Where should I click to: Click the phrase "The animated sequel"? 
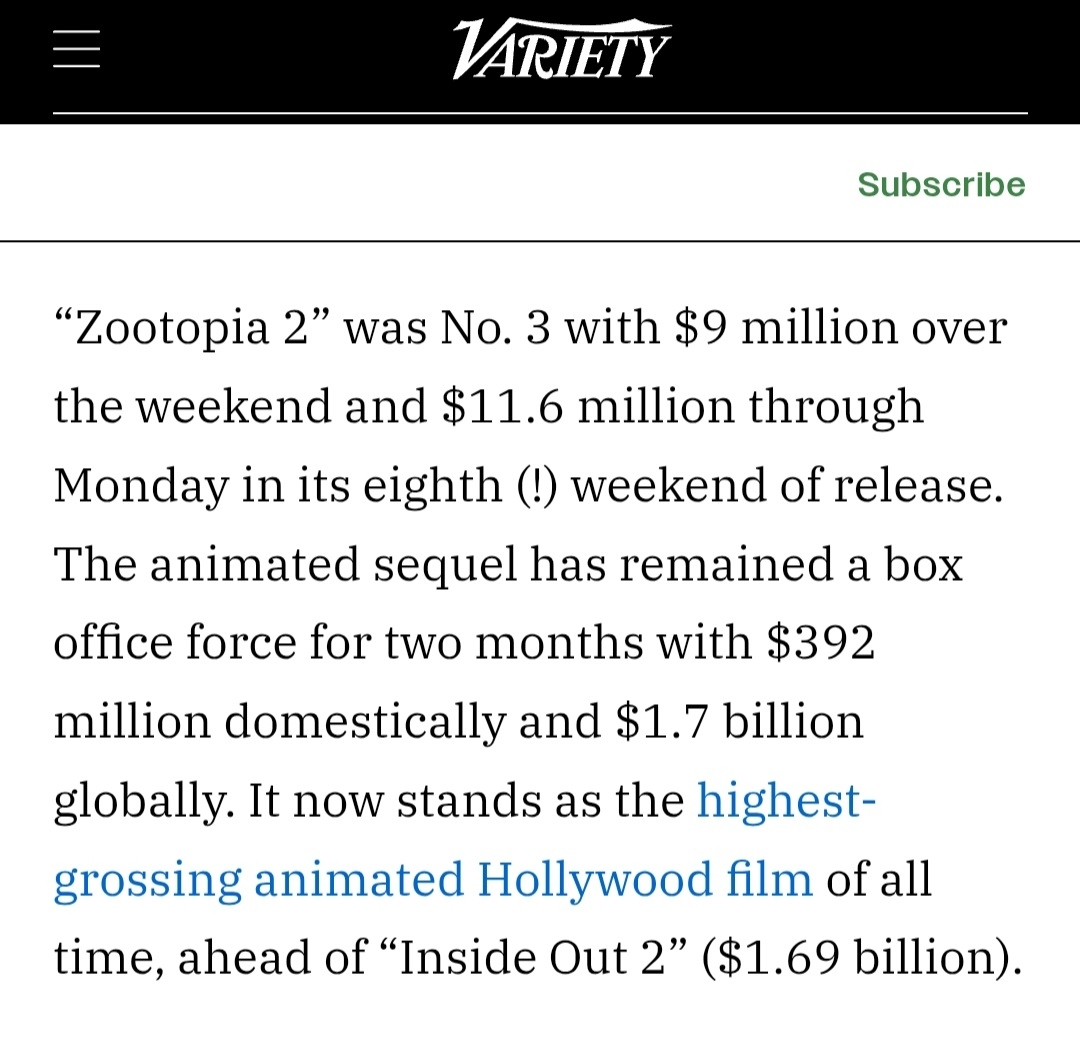[285, 565]
